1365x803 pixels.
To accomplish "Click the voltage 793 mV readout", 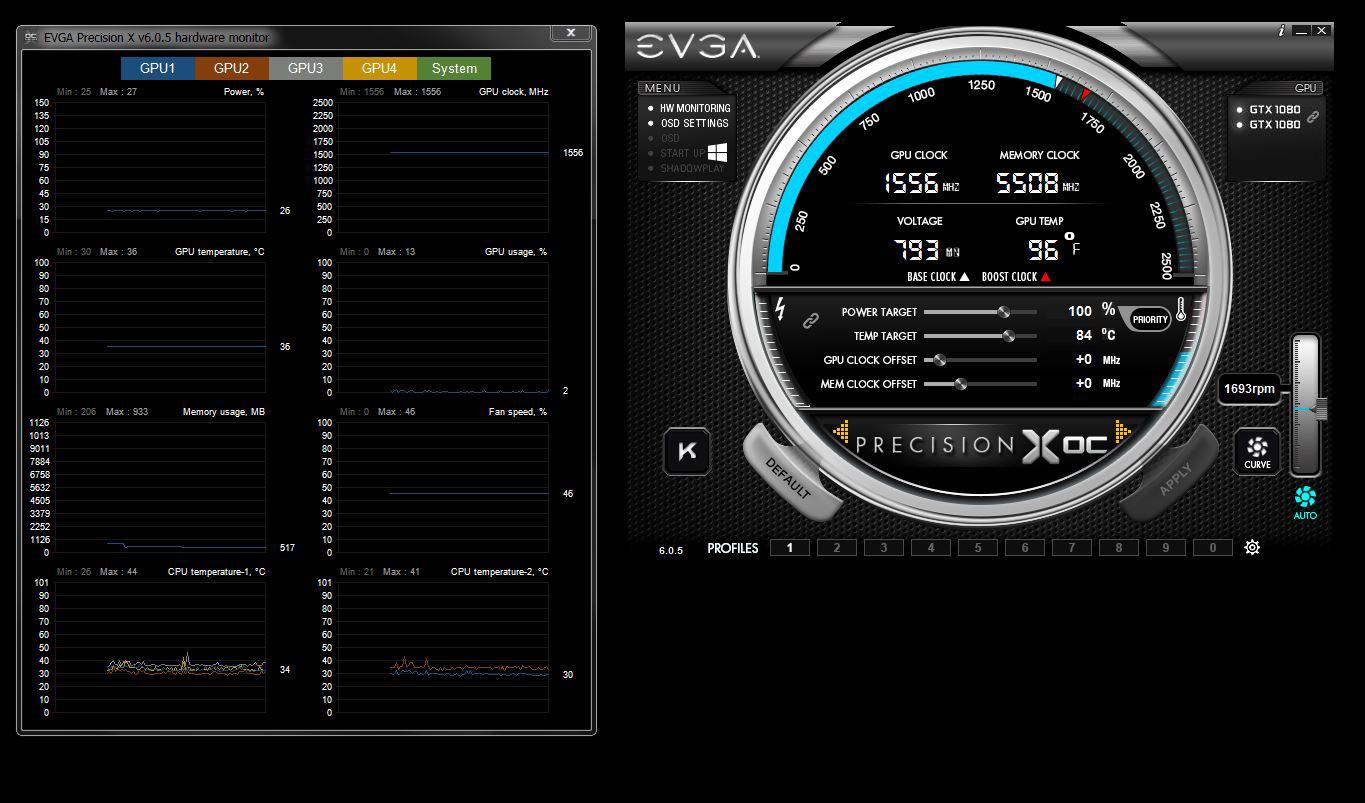I will click(x=927, y=249).
